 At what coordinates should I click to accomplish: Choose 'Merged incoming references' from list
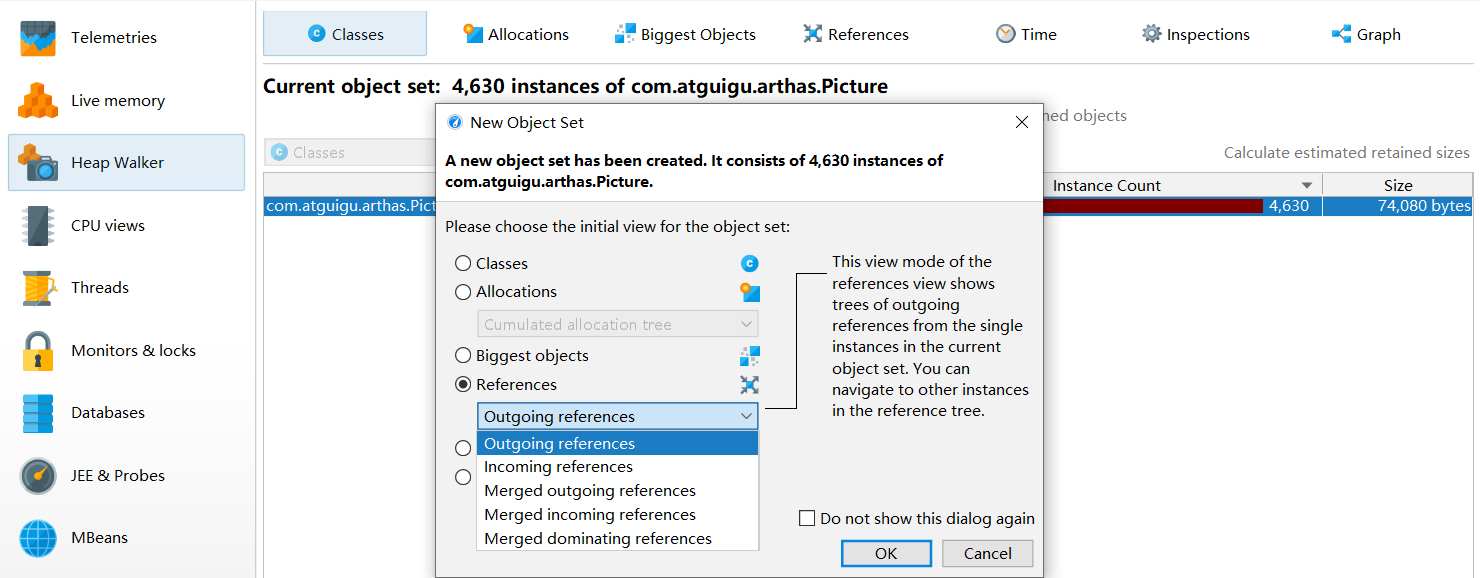click(x=590, y=515)
